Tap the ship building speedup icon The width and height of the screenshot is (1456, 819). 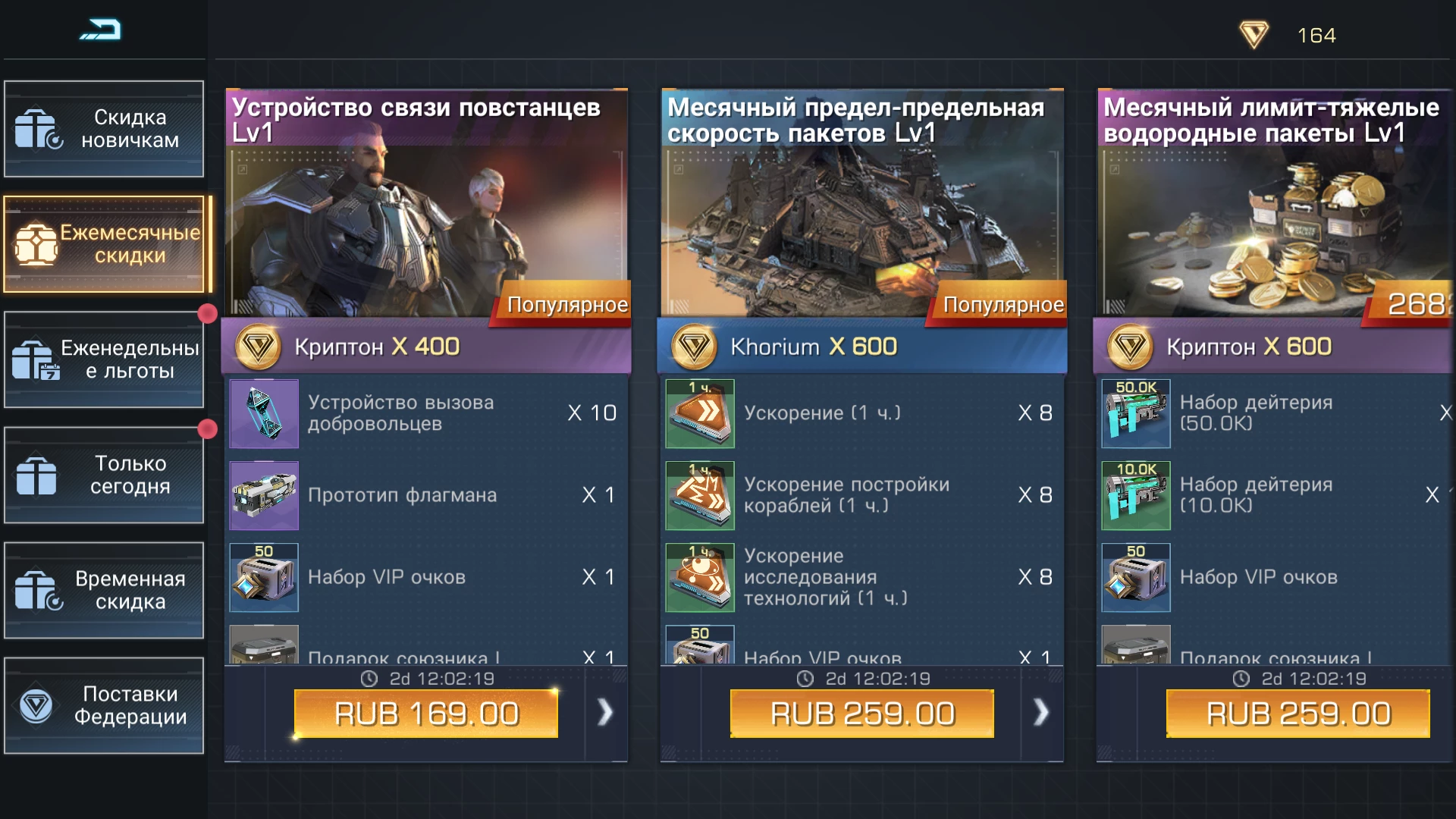point(700,495)
